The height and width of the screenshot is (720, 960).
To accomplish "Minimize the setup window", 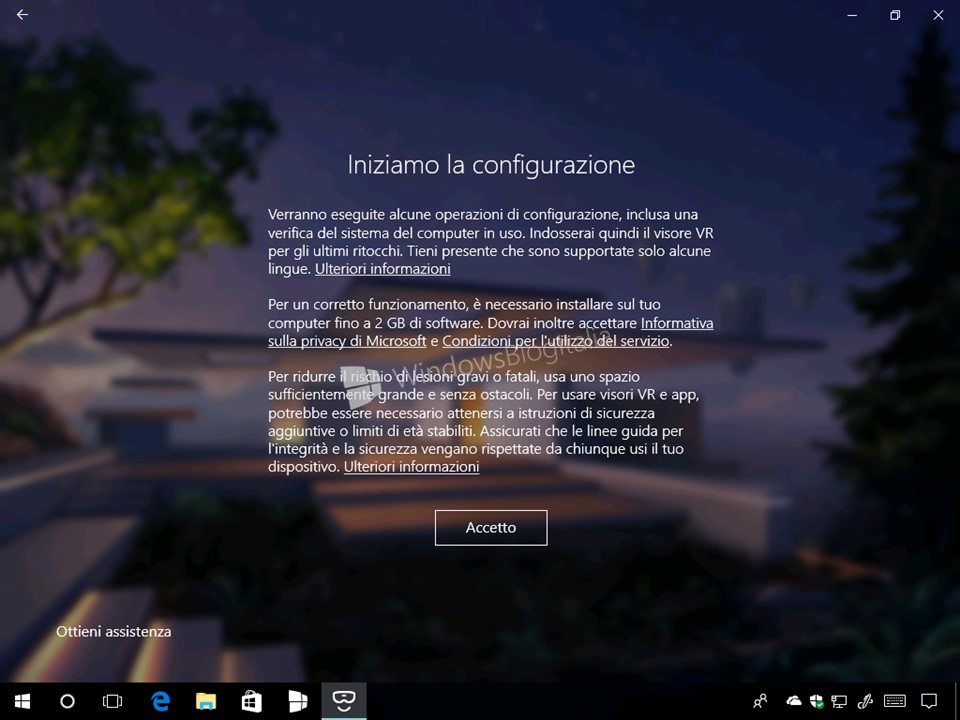I will pos(852,15).
